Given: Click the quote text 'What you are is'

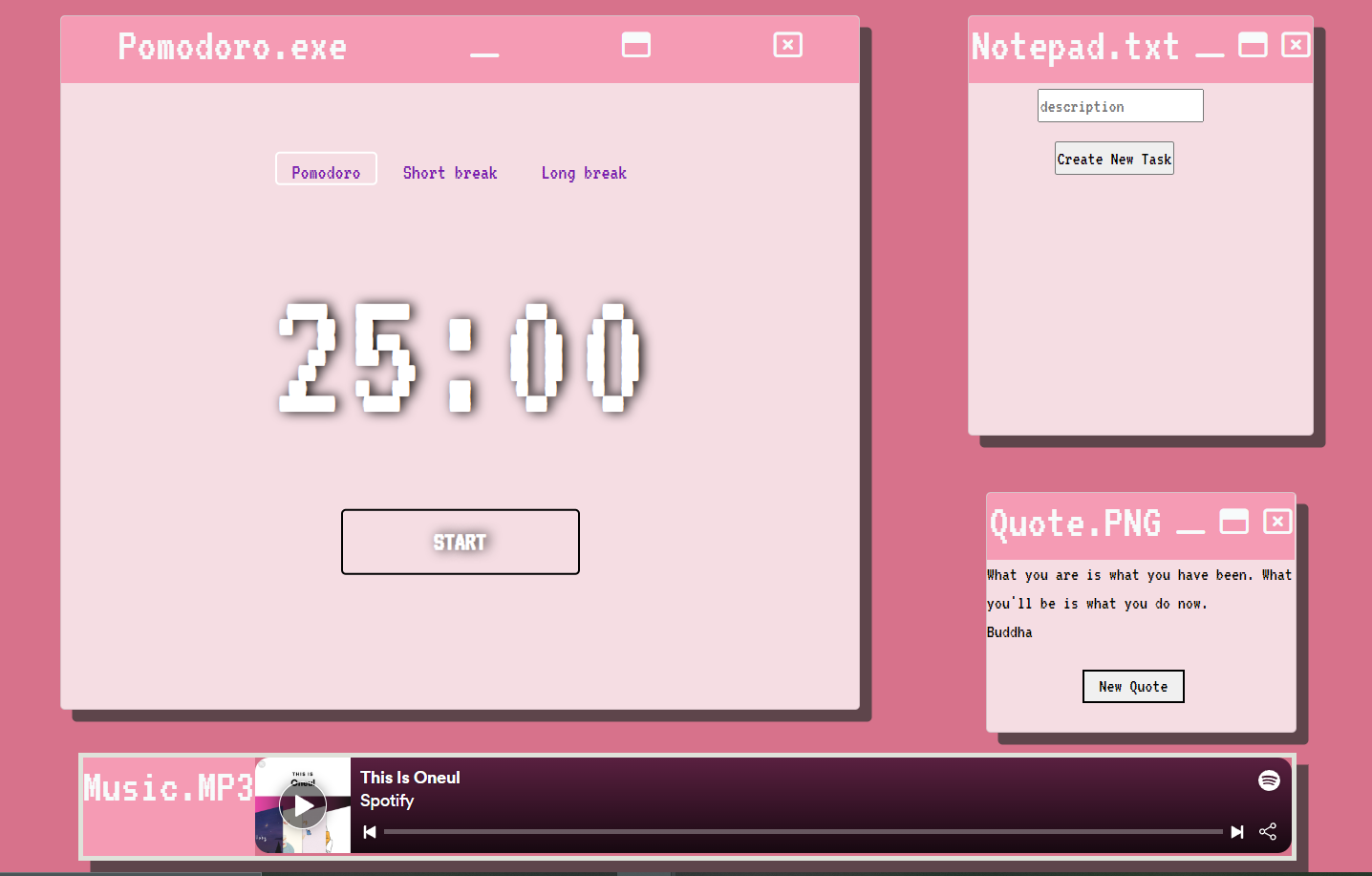Looking at the screenshot, I should [x=1044, y=575].
